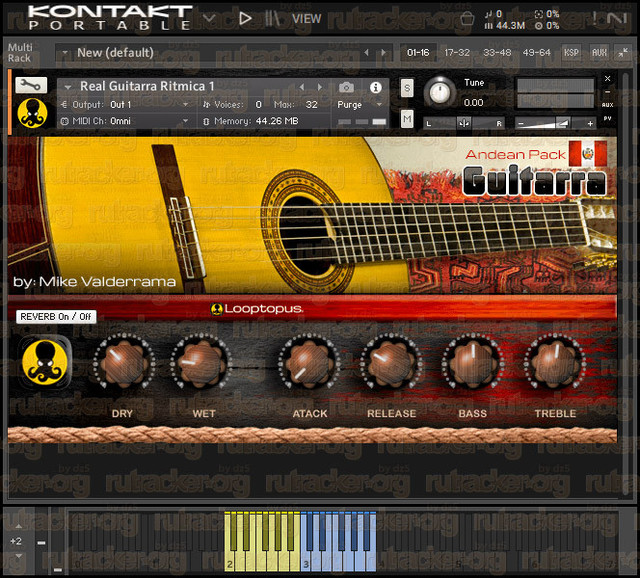Image resolution: width=640 pixels, height=578 pixels.
Task: Shift keyboard octave up arrow
Action: pyautogui.click(x=18, y=527)
